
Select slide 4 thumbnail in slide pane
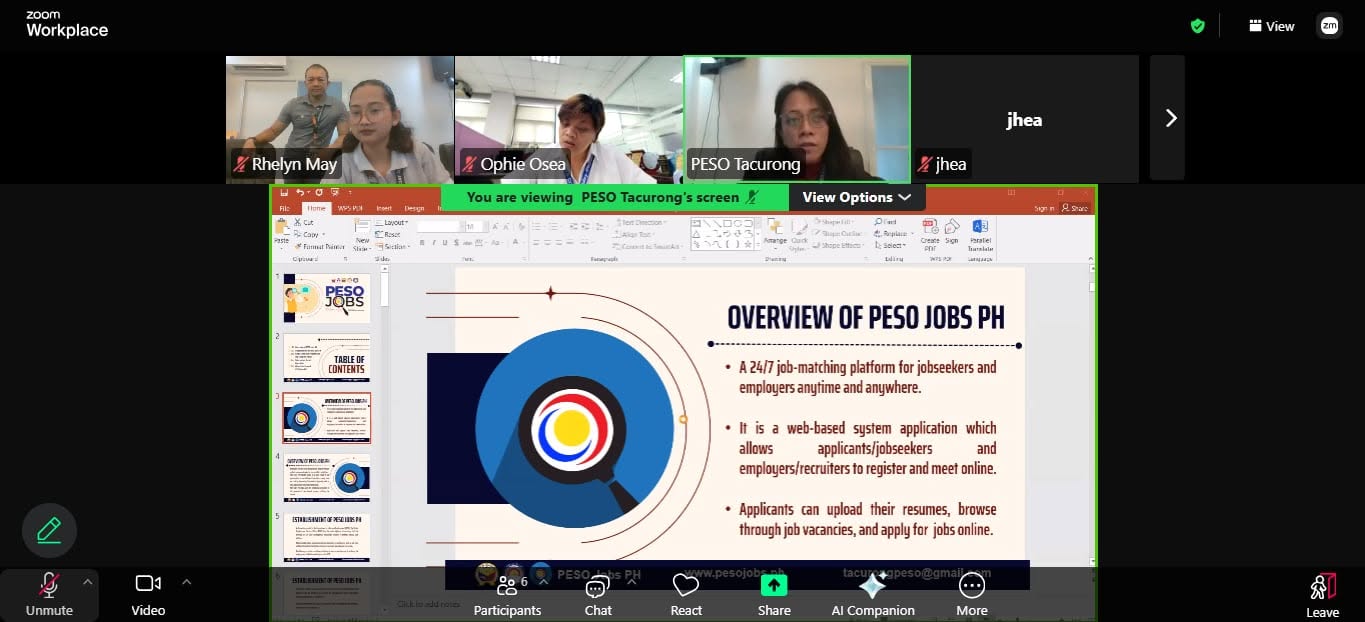(326, 477)
